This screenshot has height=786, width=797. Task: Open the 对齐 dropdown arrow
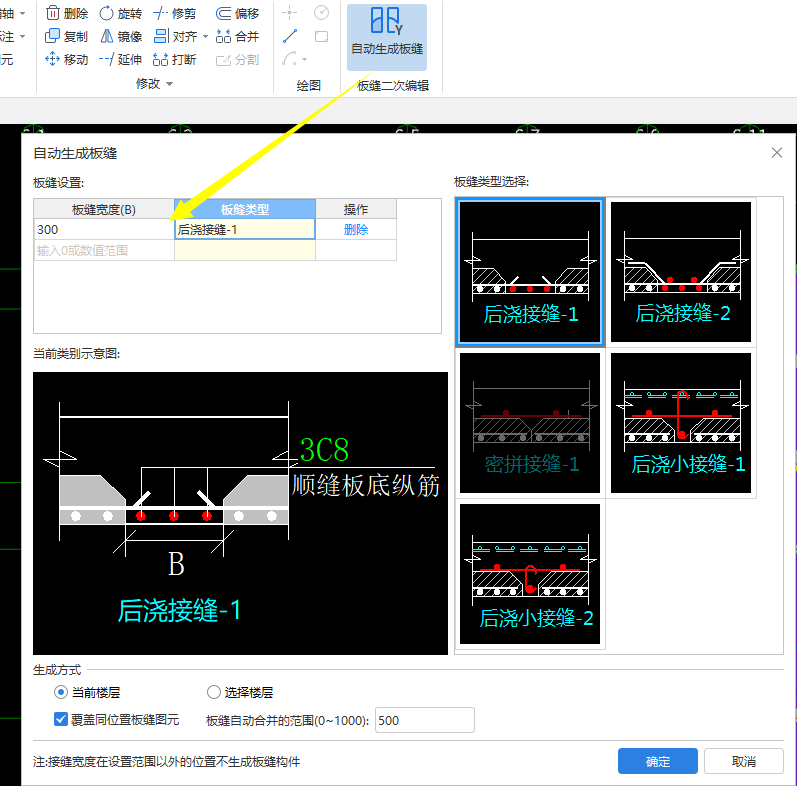pyautogui.click(x=206, y=37)
